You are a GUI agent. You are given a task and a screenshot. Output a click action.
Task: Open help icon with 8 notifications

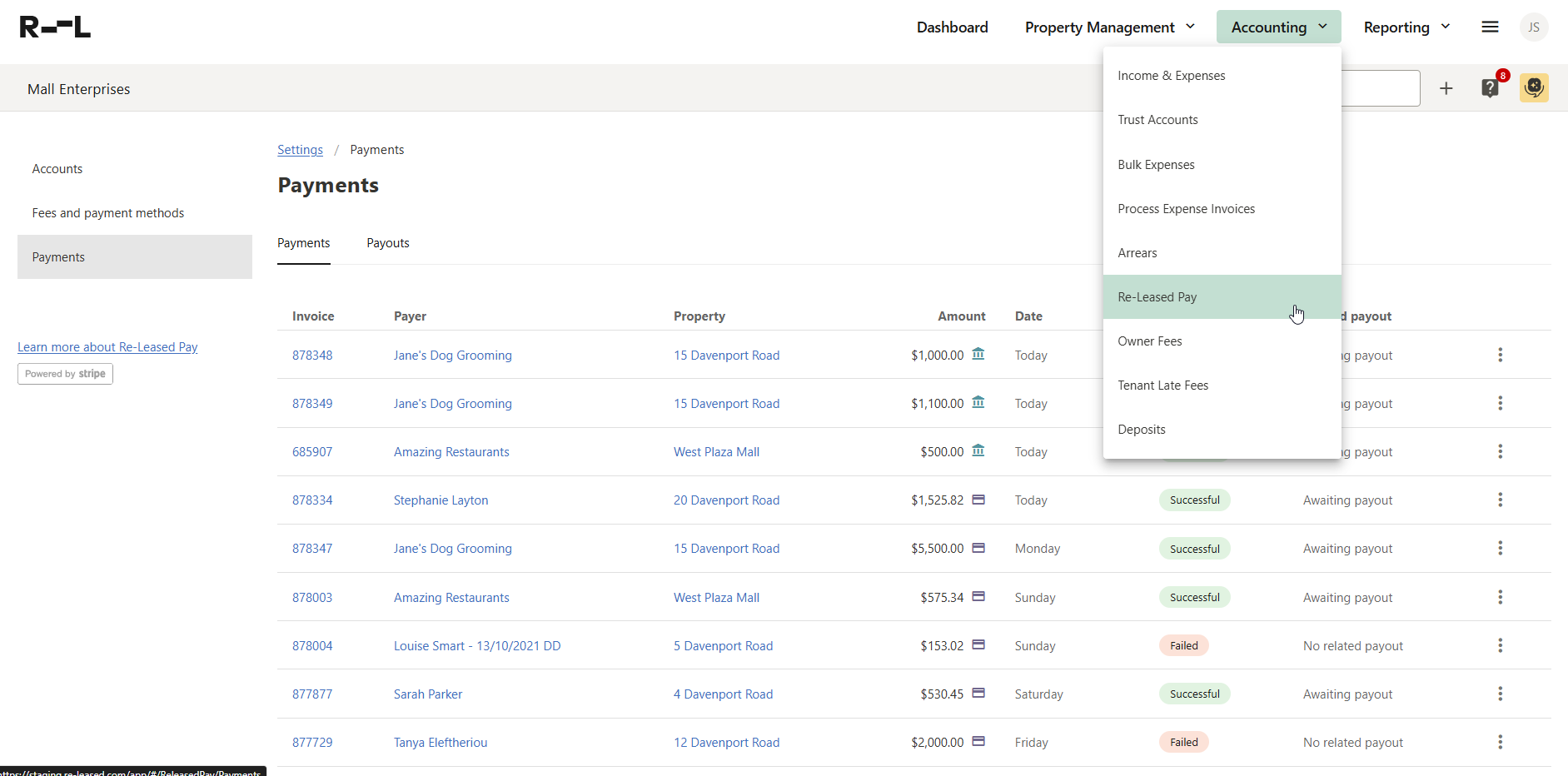(1490, 88)
